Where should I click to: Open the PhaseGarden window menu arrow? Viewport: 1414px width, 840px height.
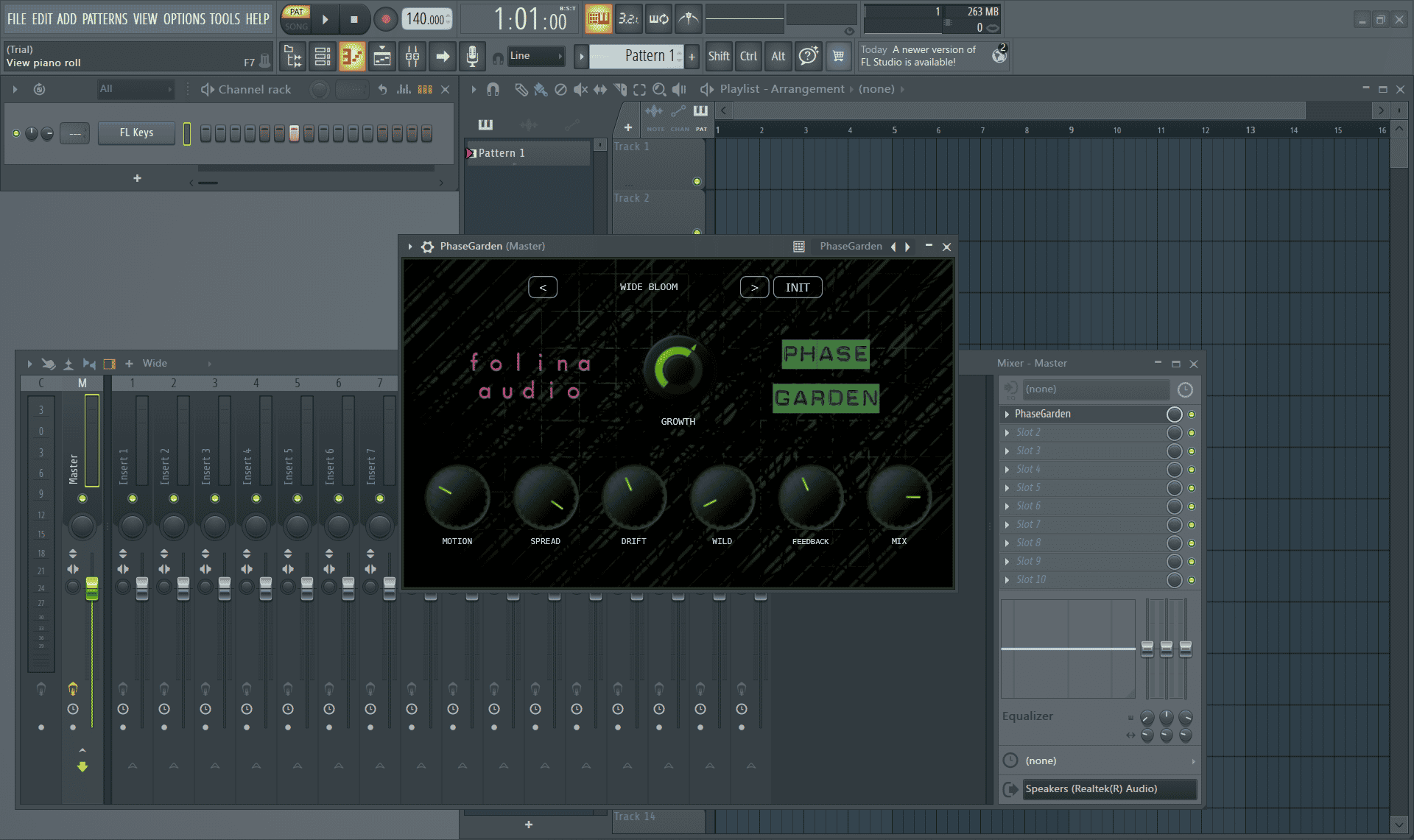tap(410, 247)
